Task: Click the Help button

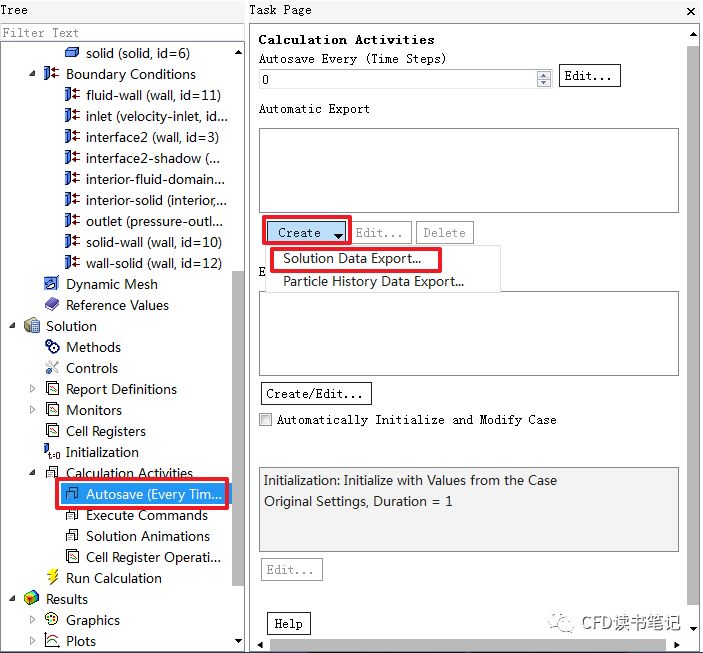Action: point(289,624)
